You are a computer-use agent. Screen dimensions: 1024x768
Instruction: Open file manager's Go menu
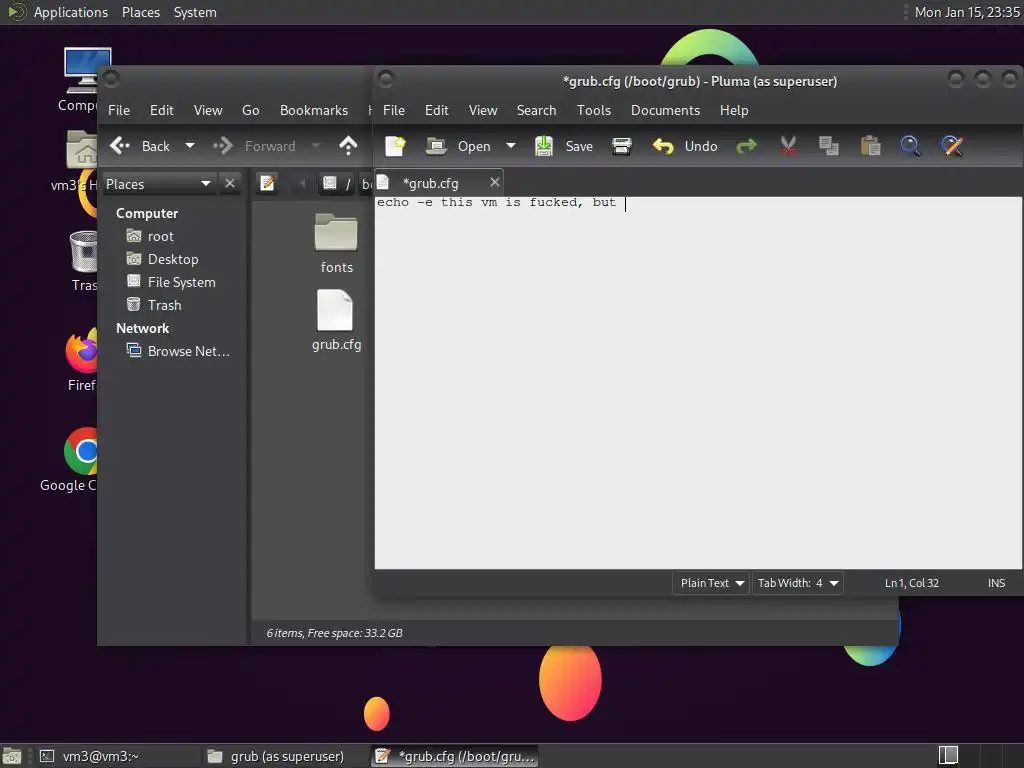[251, 110]
